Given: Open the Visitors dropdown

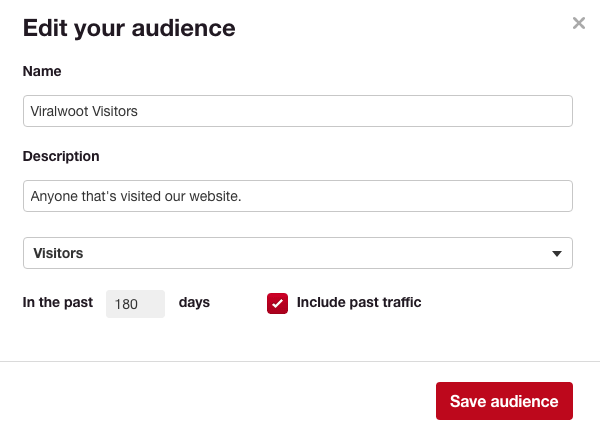Looking at the screenshot, I should [298, 253].
